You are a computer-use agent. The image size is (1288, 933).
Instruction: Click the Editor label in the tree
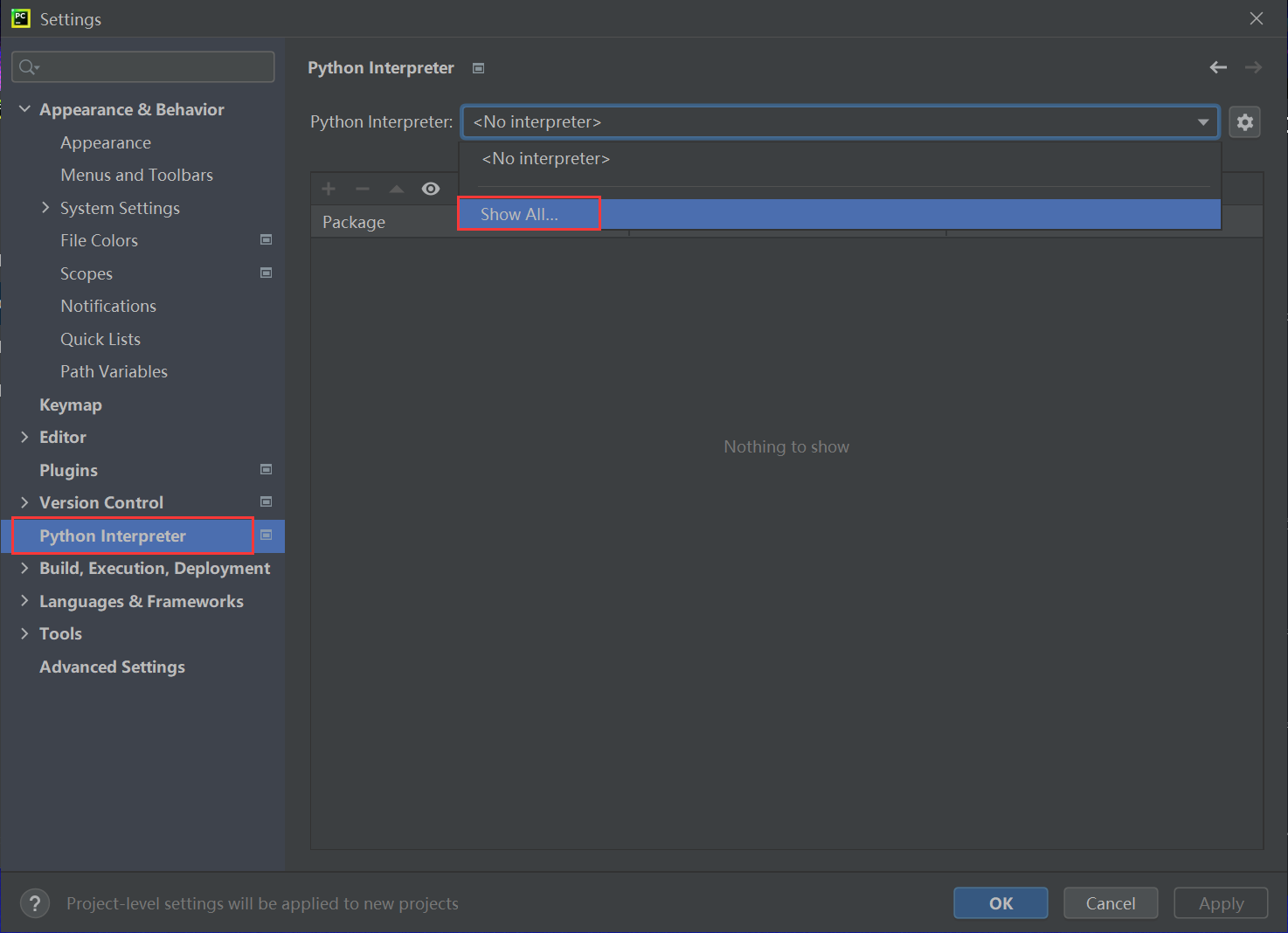coord(63,437)
